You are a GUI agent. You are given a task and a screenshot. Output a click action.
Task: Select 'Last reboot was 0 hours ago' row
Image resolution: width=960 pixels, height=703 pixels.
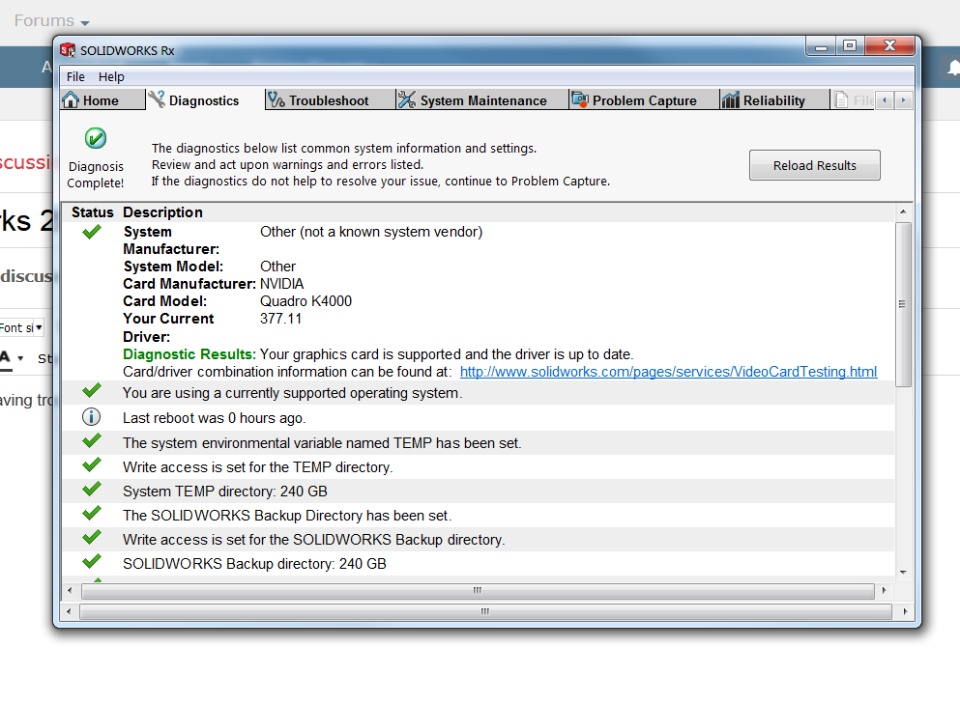click(x=478, y=418)
